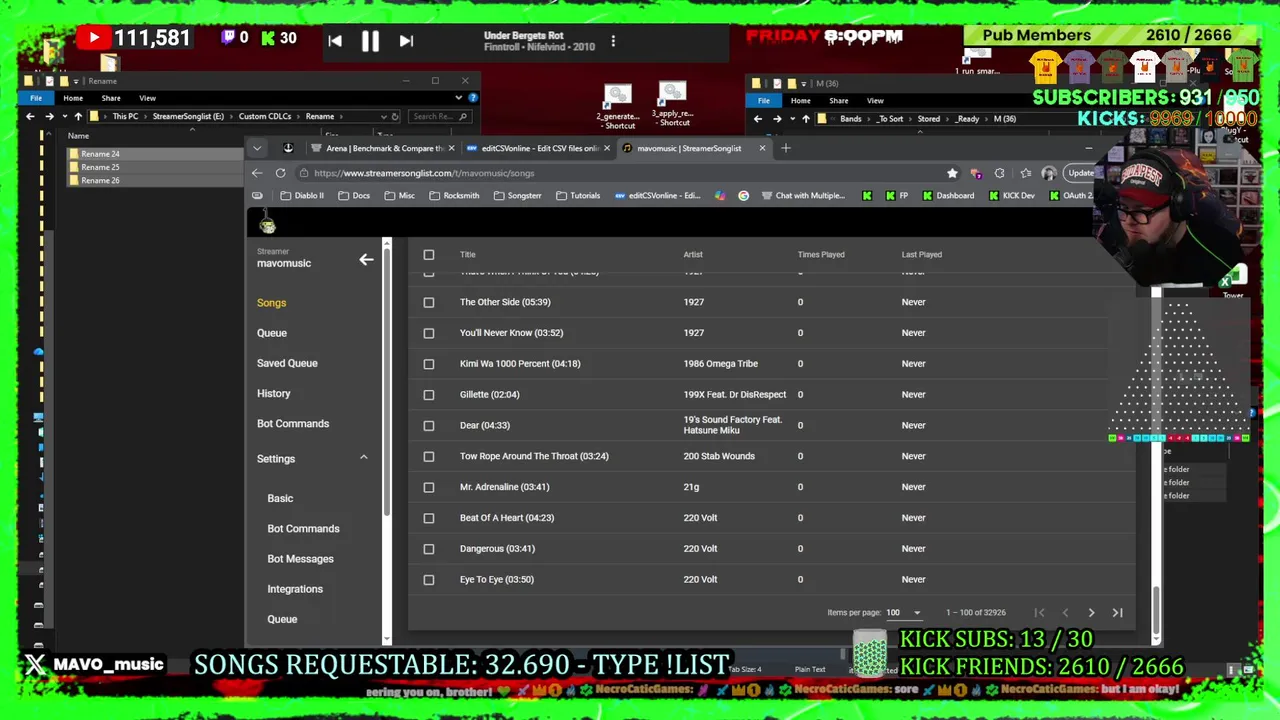1280x720 pixels.
Task: Expand the ribbon in Rename Explorer window
Action: point(458,98)
